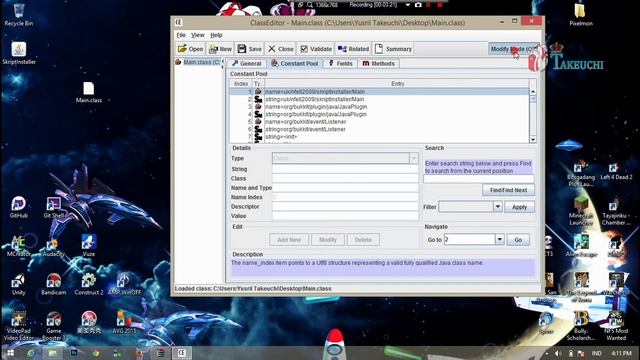Select row string=org/bukkit/event/Listener
Screen dimensions: 640x360
tap(379, 129)
